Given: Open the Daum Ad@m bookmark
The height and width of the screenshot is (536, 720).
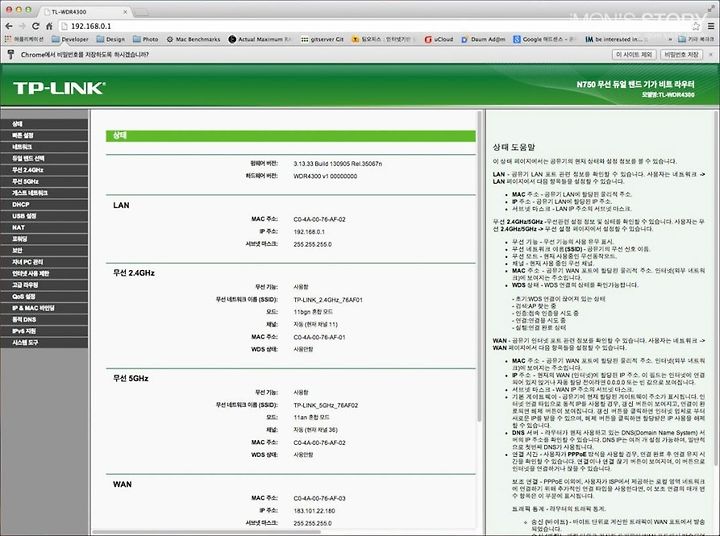Looking at the screenshot, I should click(x=483, y=39).
